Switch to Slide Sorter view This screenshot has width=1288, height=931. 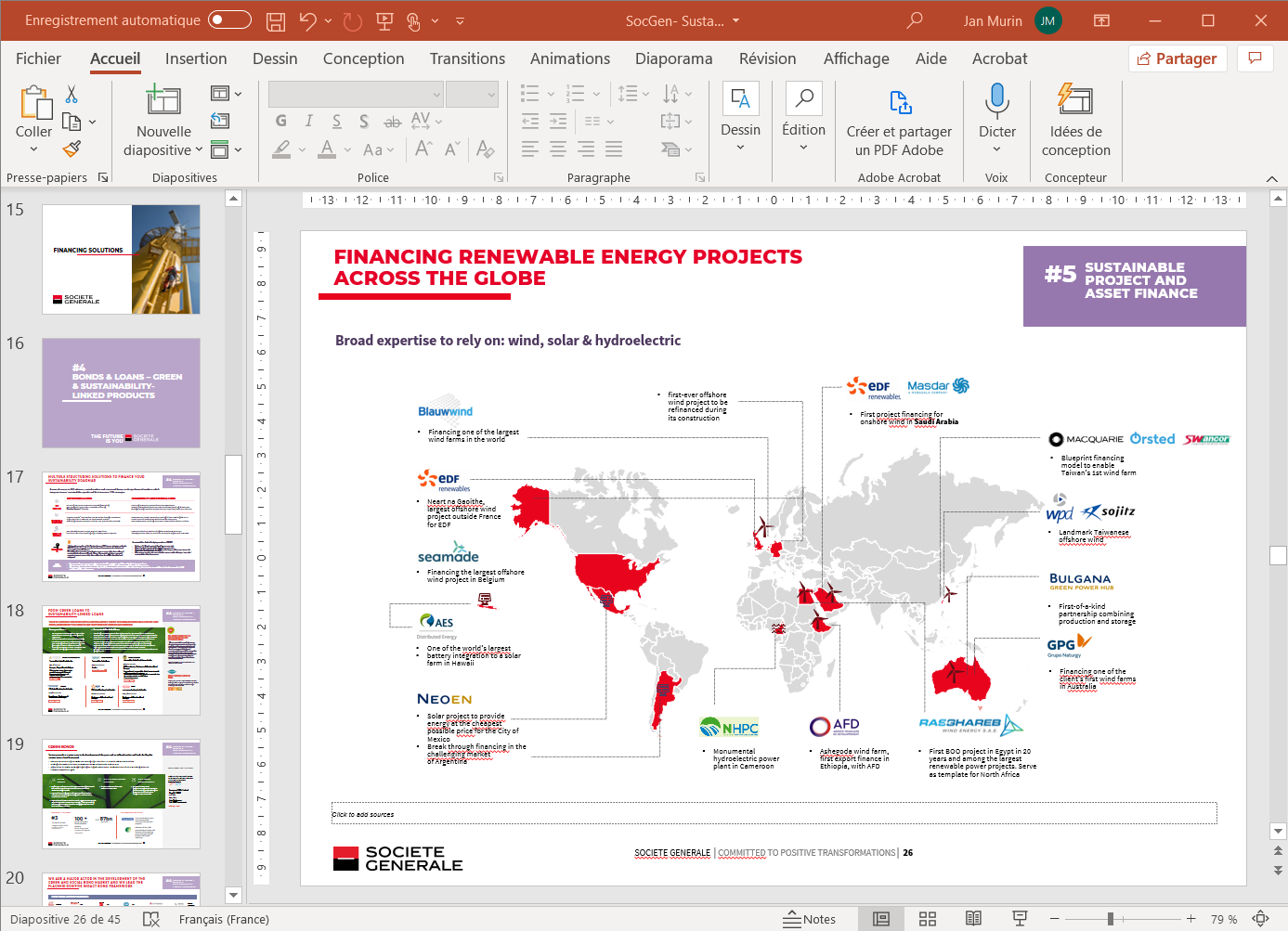[x=928, y=919]
